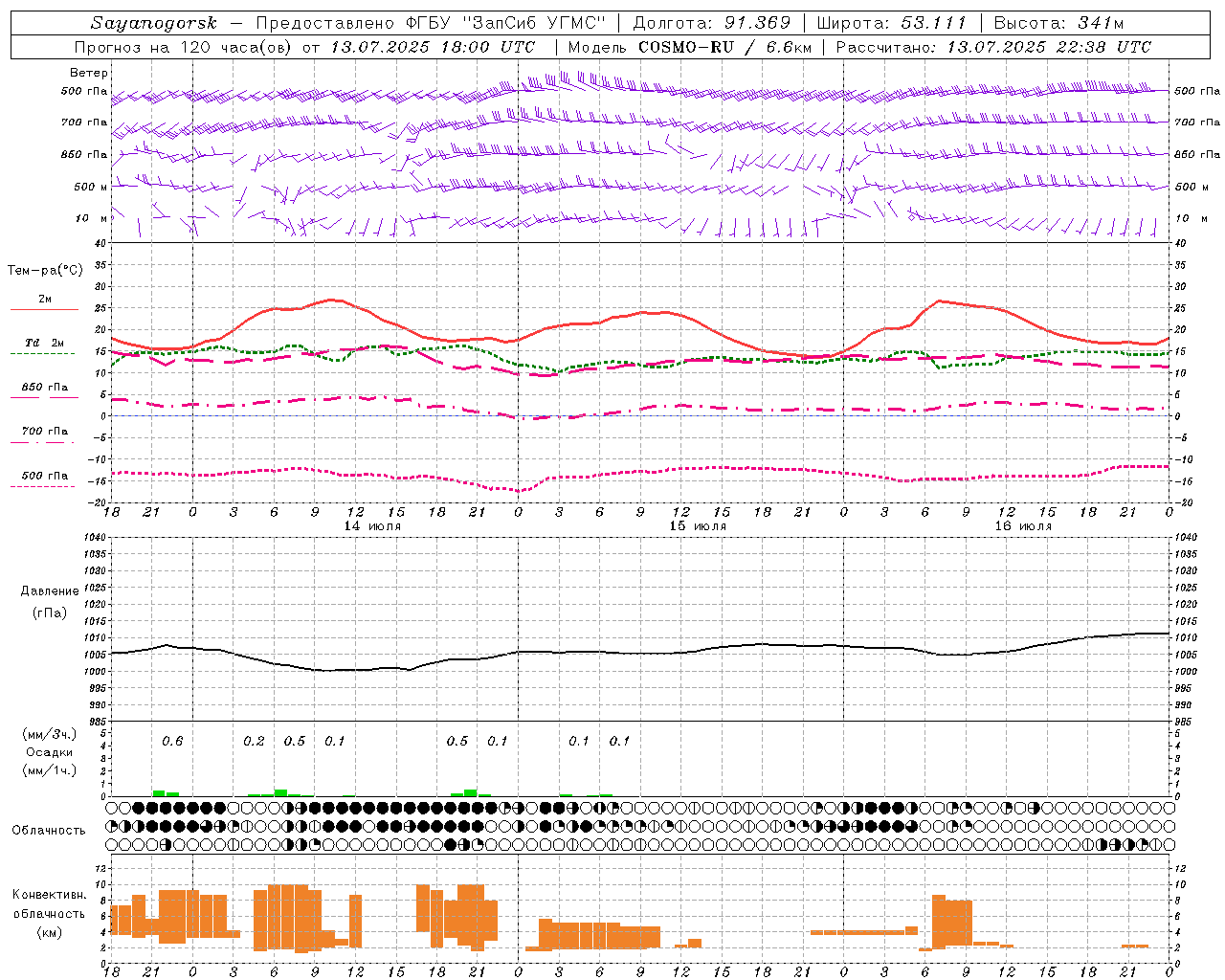This screenshot has width=1225, height=980.
Task: Click the Рассчитано: 13.07.2025 22:38 UTC text
Action: [993, 47]
